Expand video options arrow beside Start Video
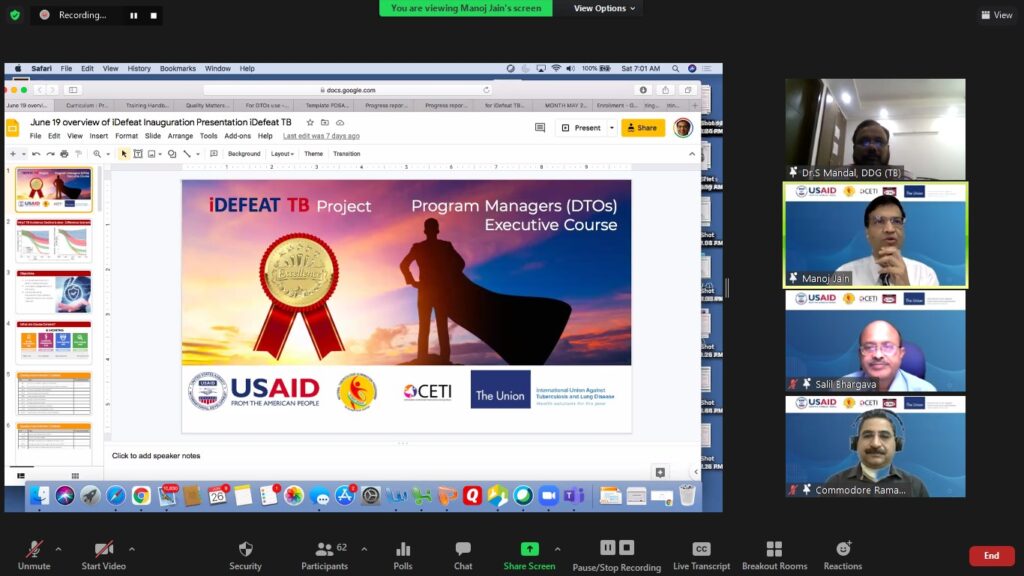Image resolution: width=1024 pixels, height=576 pixels. (131, 549)
